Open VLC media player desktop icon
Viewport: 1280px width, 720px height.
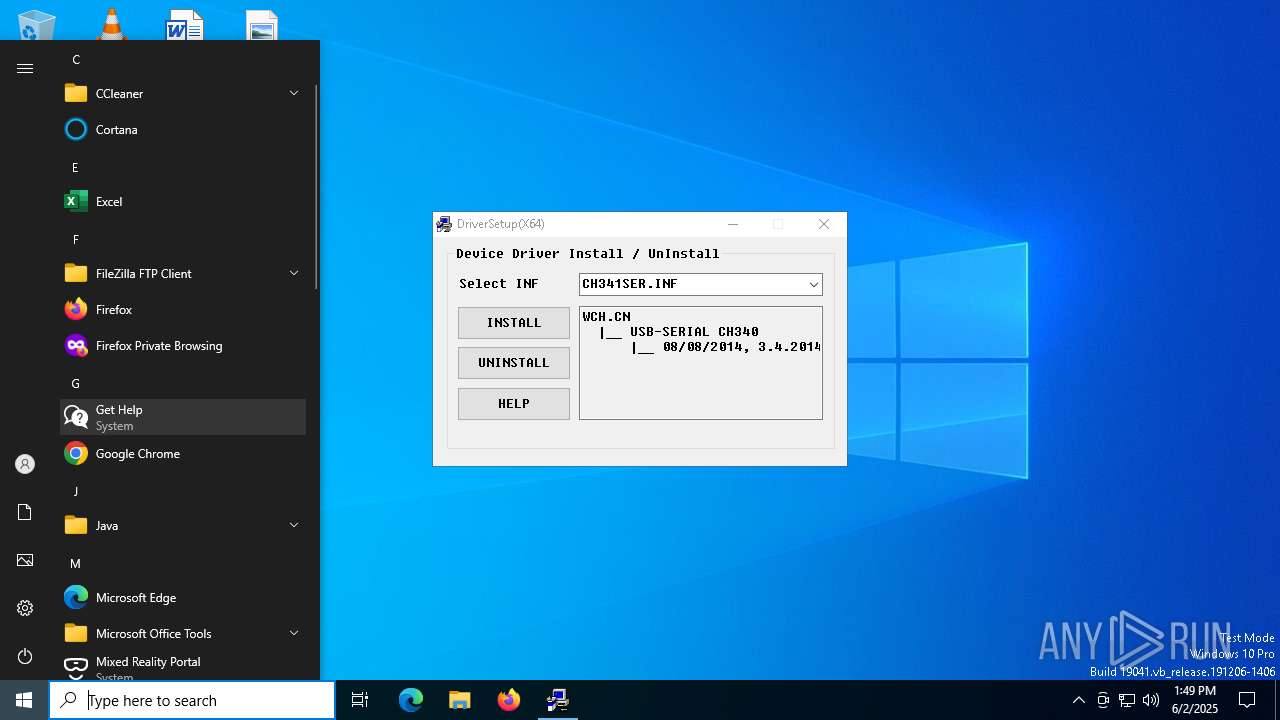coord(111,24)
